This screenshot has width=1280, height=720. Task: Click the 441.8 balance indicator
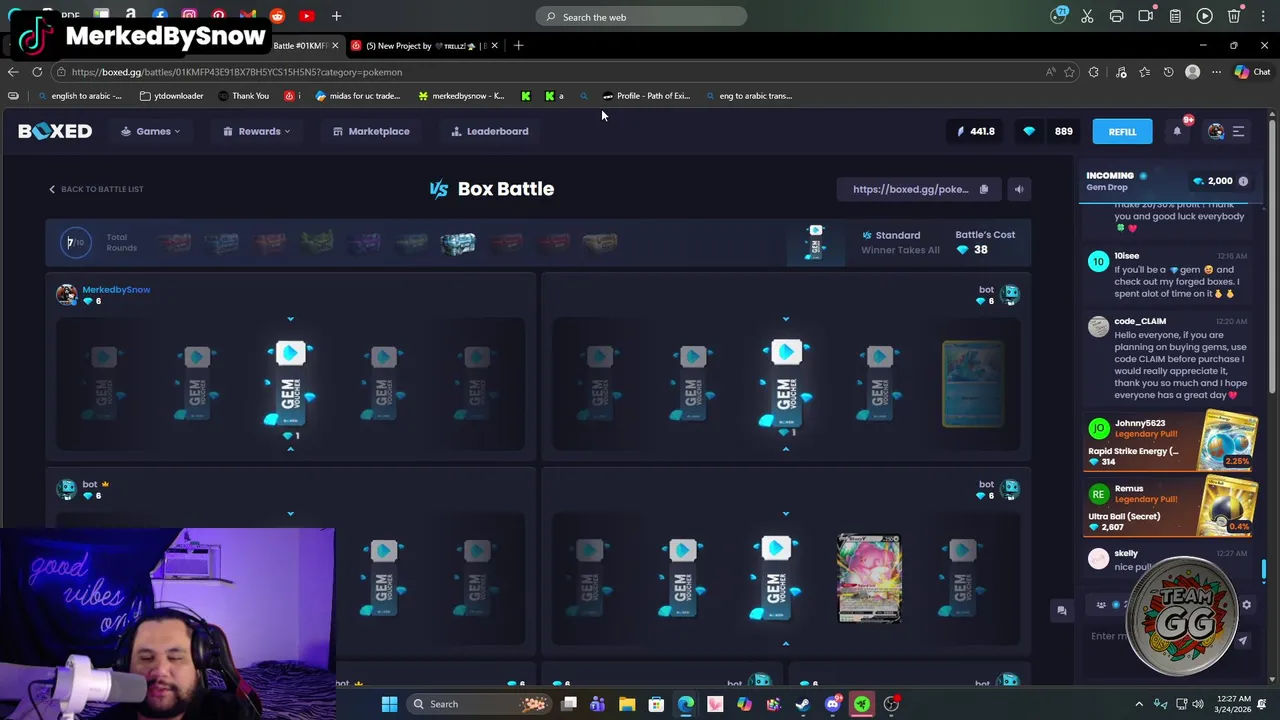pos(977,131)
